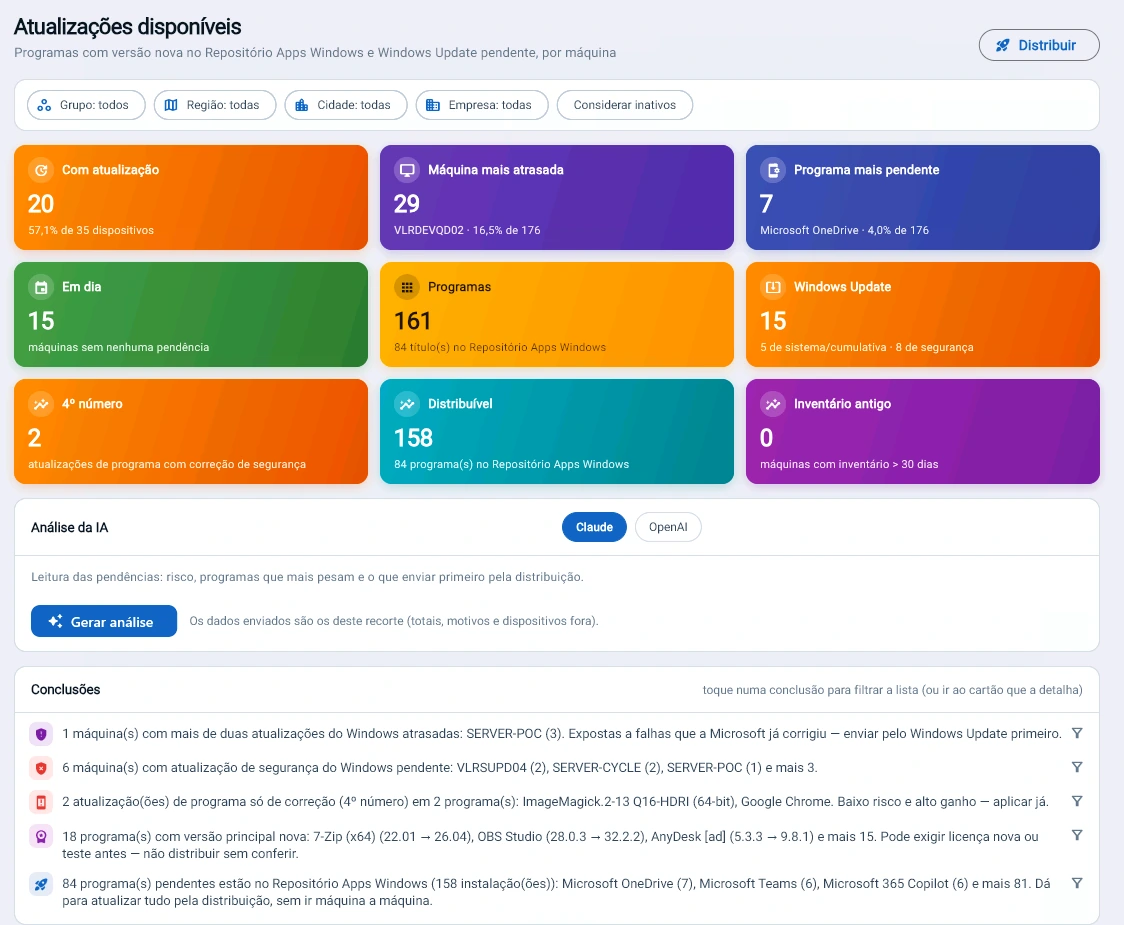Open the Em dia card showing 15
Viewport: 1124px width, 925px height.
[x=191, y=315]
